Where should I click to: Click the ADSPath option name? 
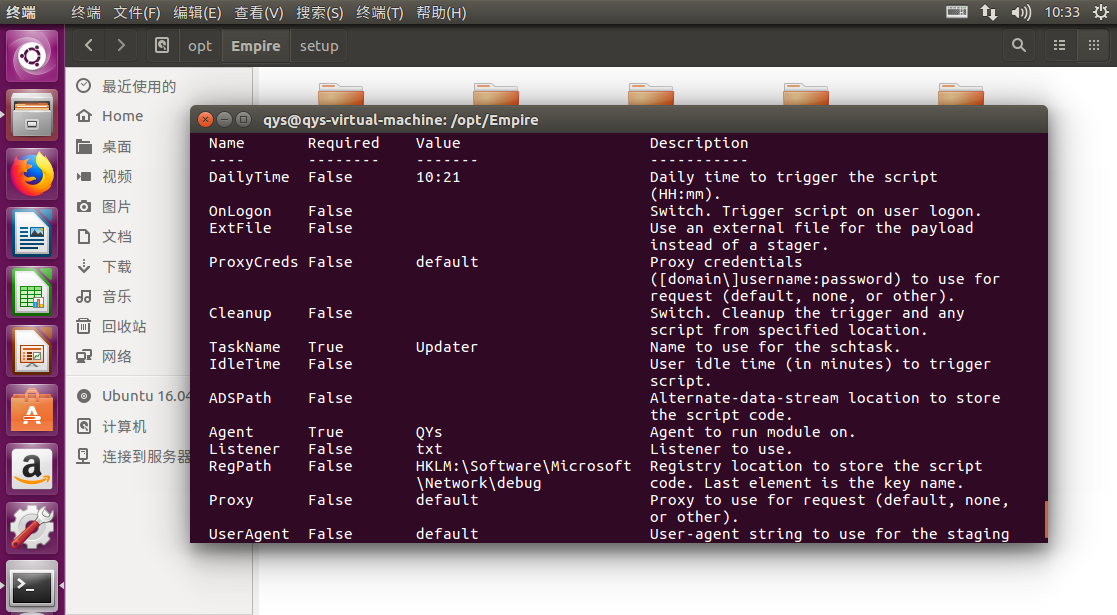[240, 398]
